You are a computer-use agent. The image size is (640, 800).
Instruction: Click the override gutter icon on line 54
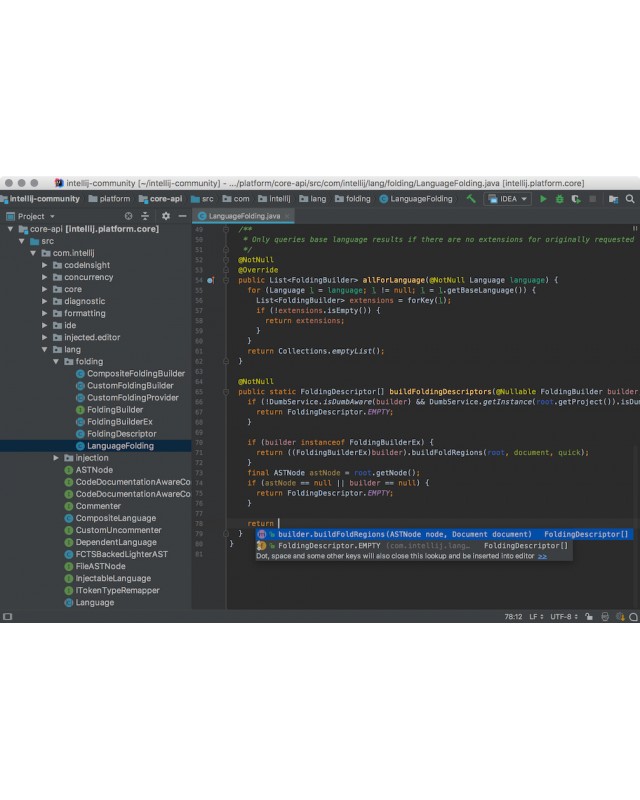[x=211, y=280]
